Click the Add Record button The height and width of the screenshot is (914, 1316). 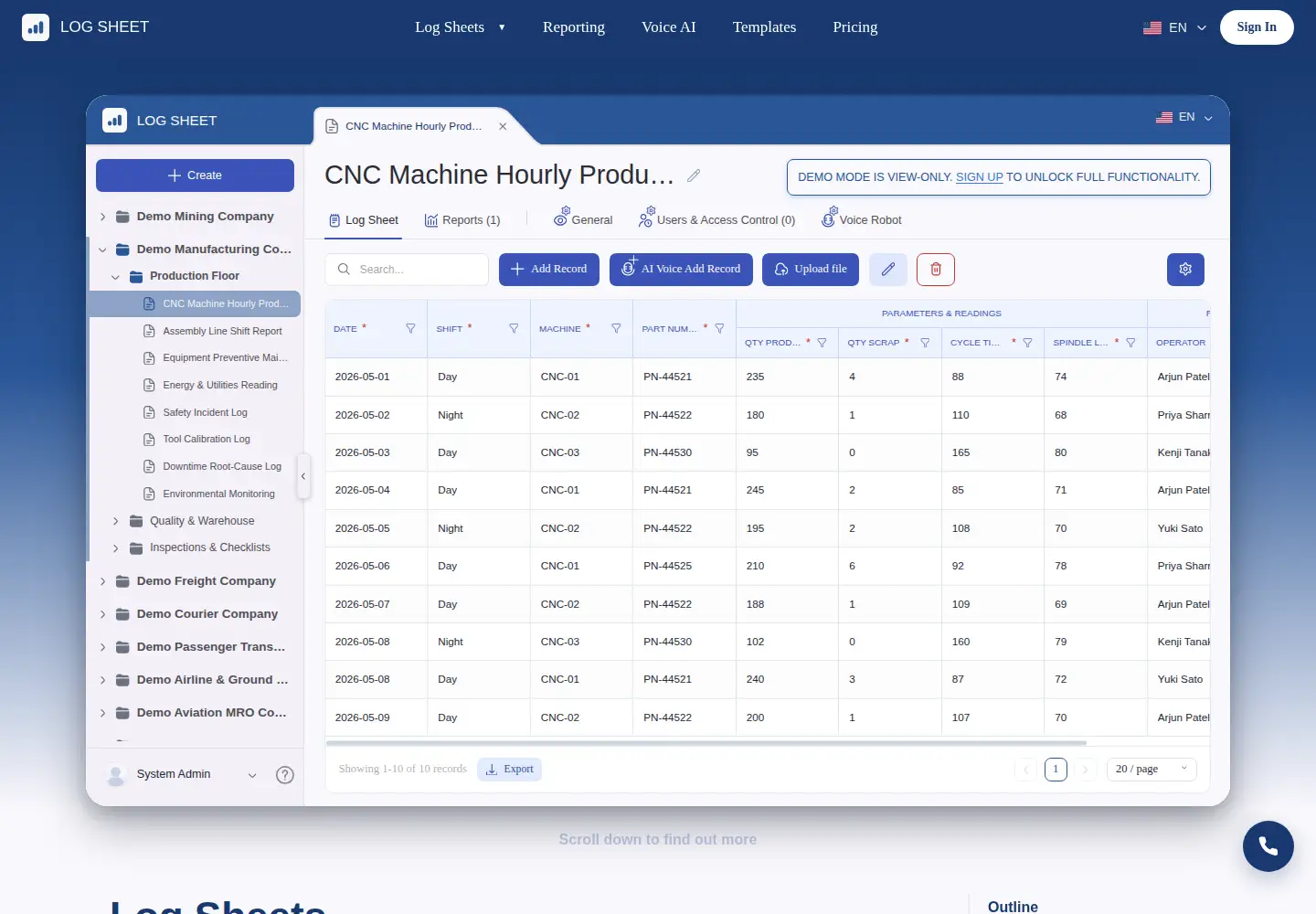[549, 270]
